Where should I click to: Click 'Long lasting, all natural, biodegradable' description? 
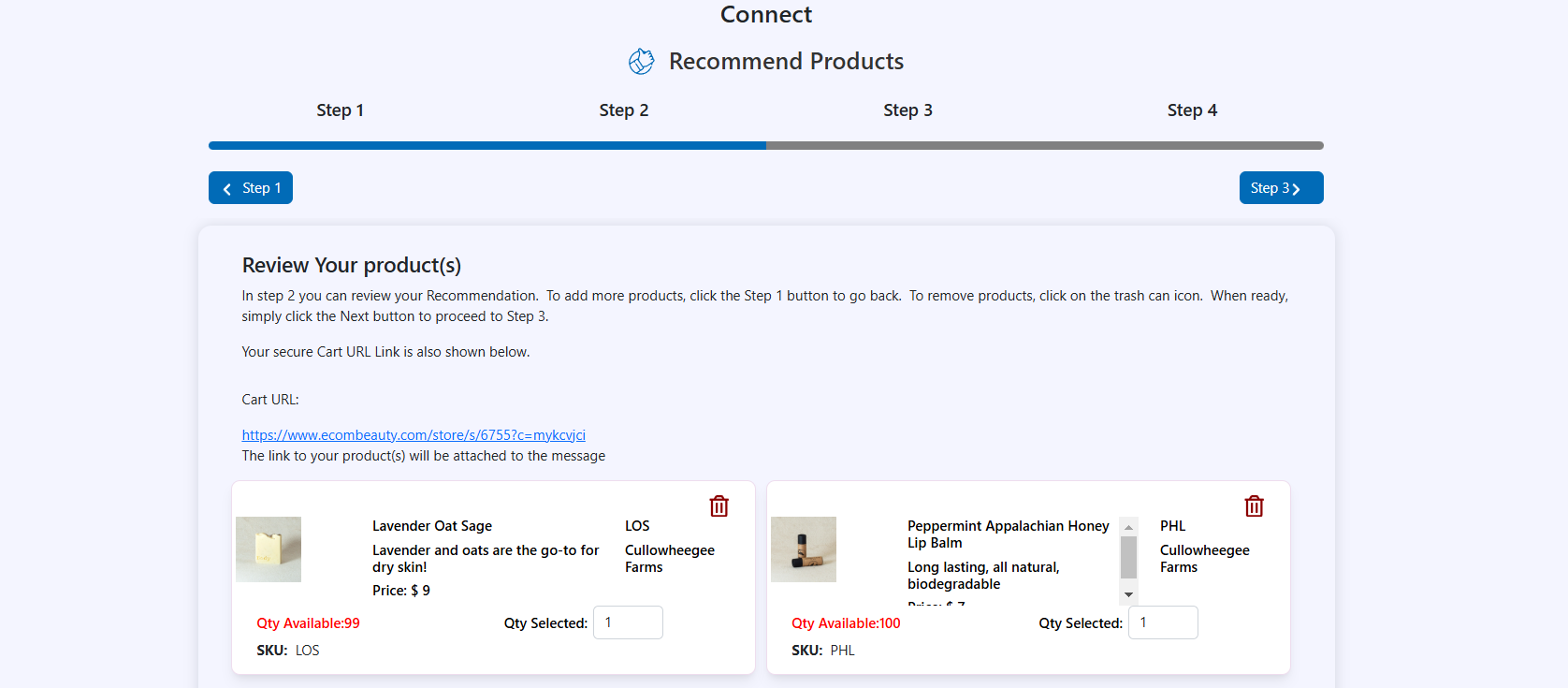[x=983, y=576]
